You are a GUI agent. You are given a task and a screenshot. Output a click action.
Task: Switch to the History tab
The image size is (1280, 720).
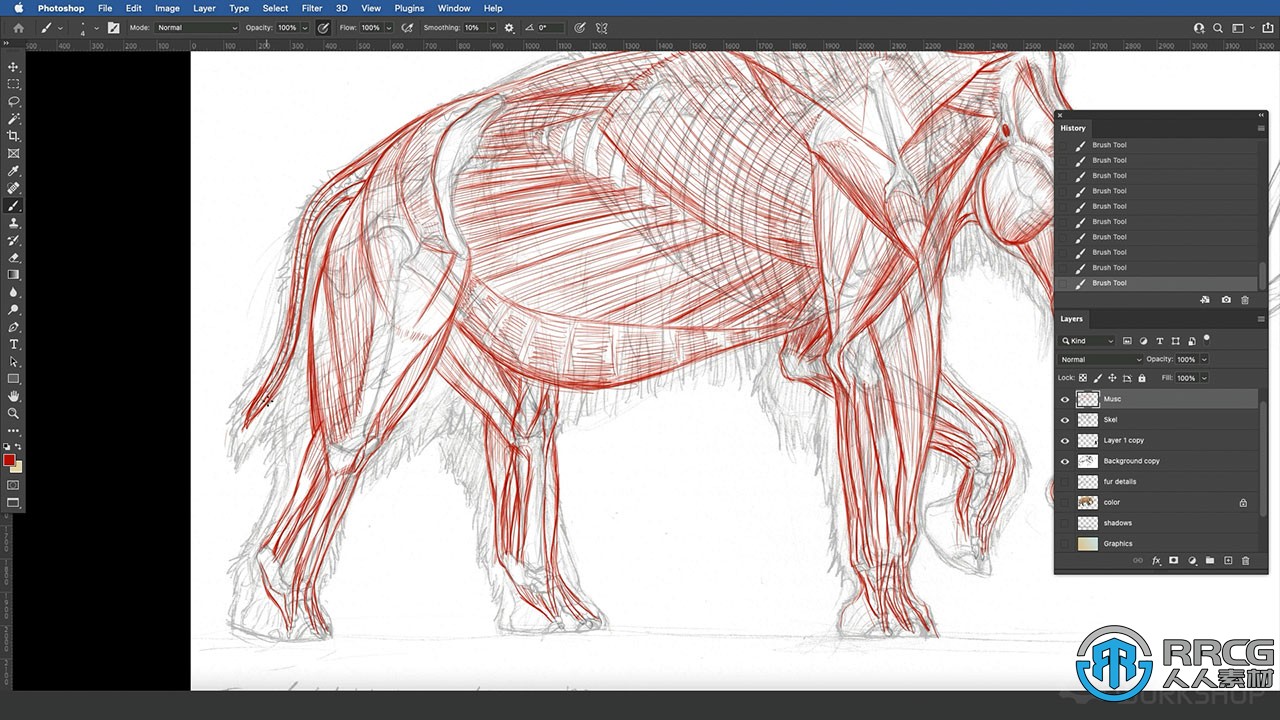(1073, 128)
